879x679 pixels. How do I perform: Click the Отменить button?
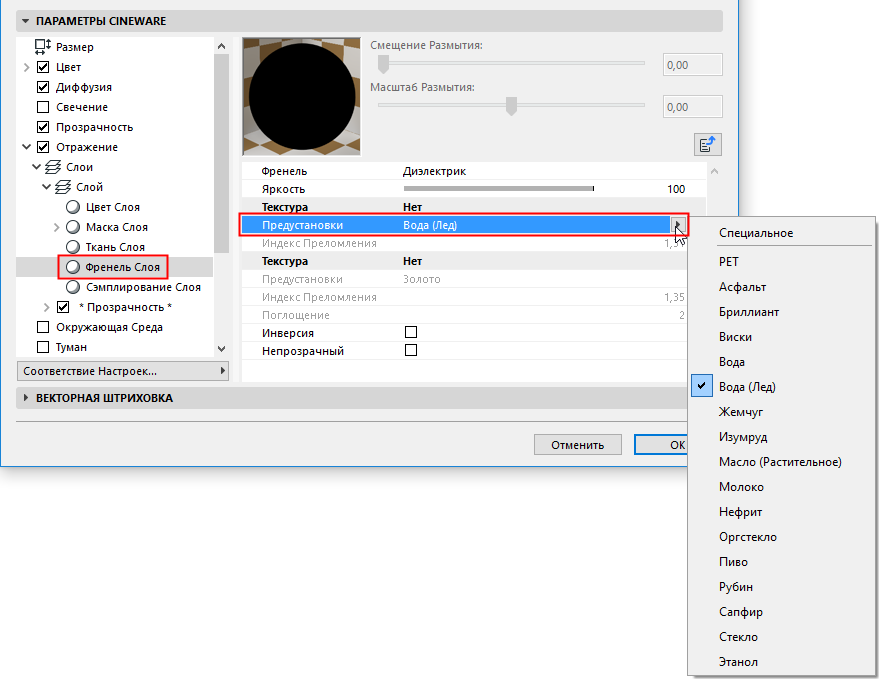[x=577, y=445]
